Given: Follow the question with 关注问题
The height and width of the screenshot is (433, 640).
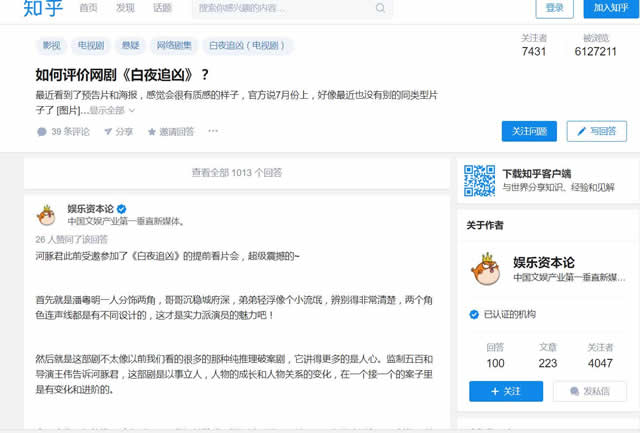Looking at the screenshot, I should pyautogui.click(x=529, y=131).
